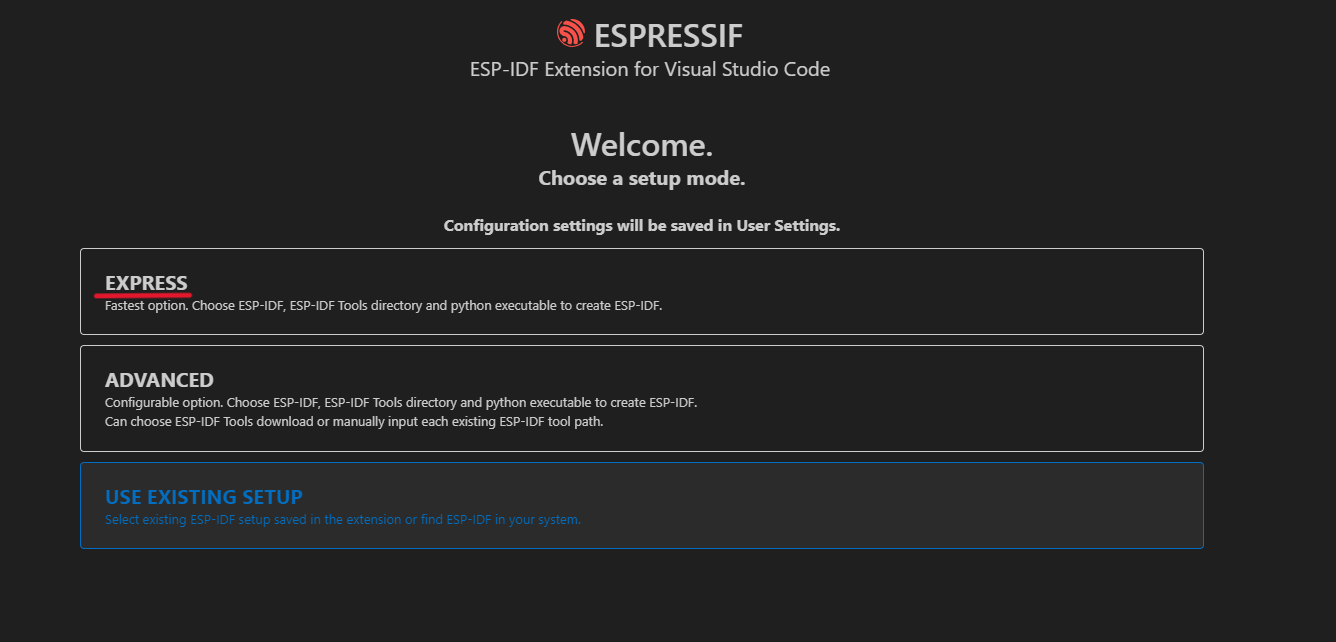The image size is (1336, 642).
Task: Click inside the EXPRESS card area
Action: point(641,291)
